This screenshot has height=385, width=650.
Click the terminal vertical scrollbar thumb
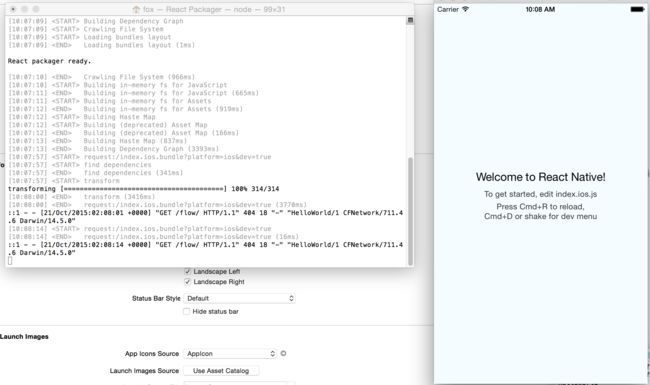tap(410, 211)
